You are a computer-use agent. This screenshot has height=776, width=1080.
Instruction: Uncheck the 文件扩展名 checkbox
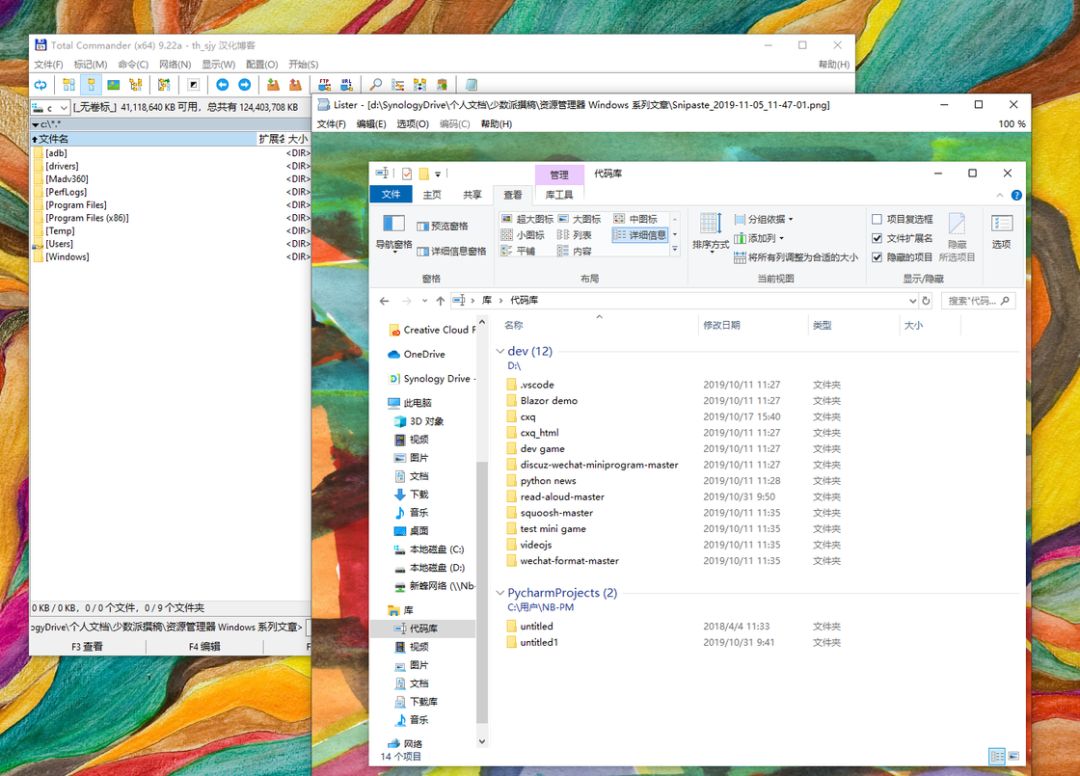coord(877,238)
